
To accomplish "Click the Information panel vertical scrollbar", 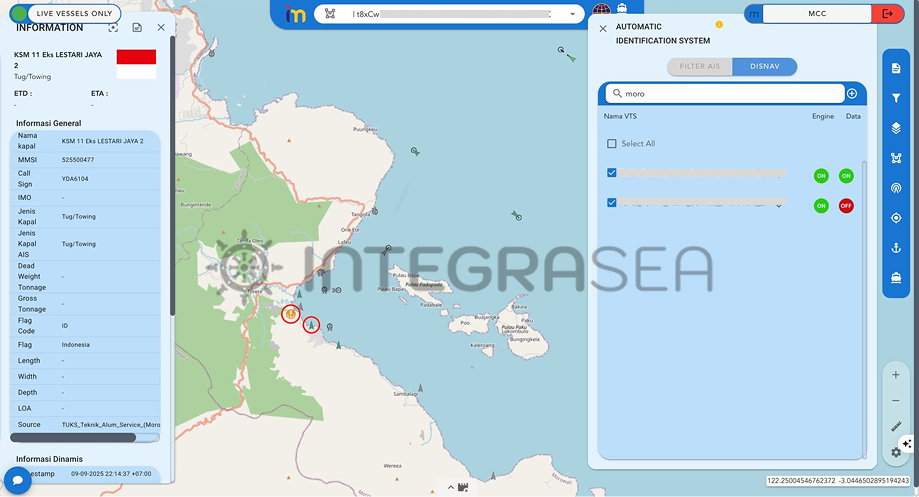I will [172, 176].
